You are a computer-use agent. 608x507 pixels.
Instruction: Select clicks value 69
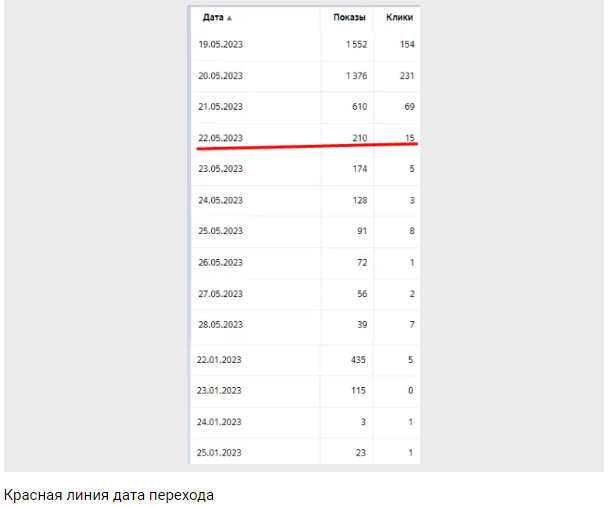409,107
